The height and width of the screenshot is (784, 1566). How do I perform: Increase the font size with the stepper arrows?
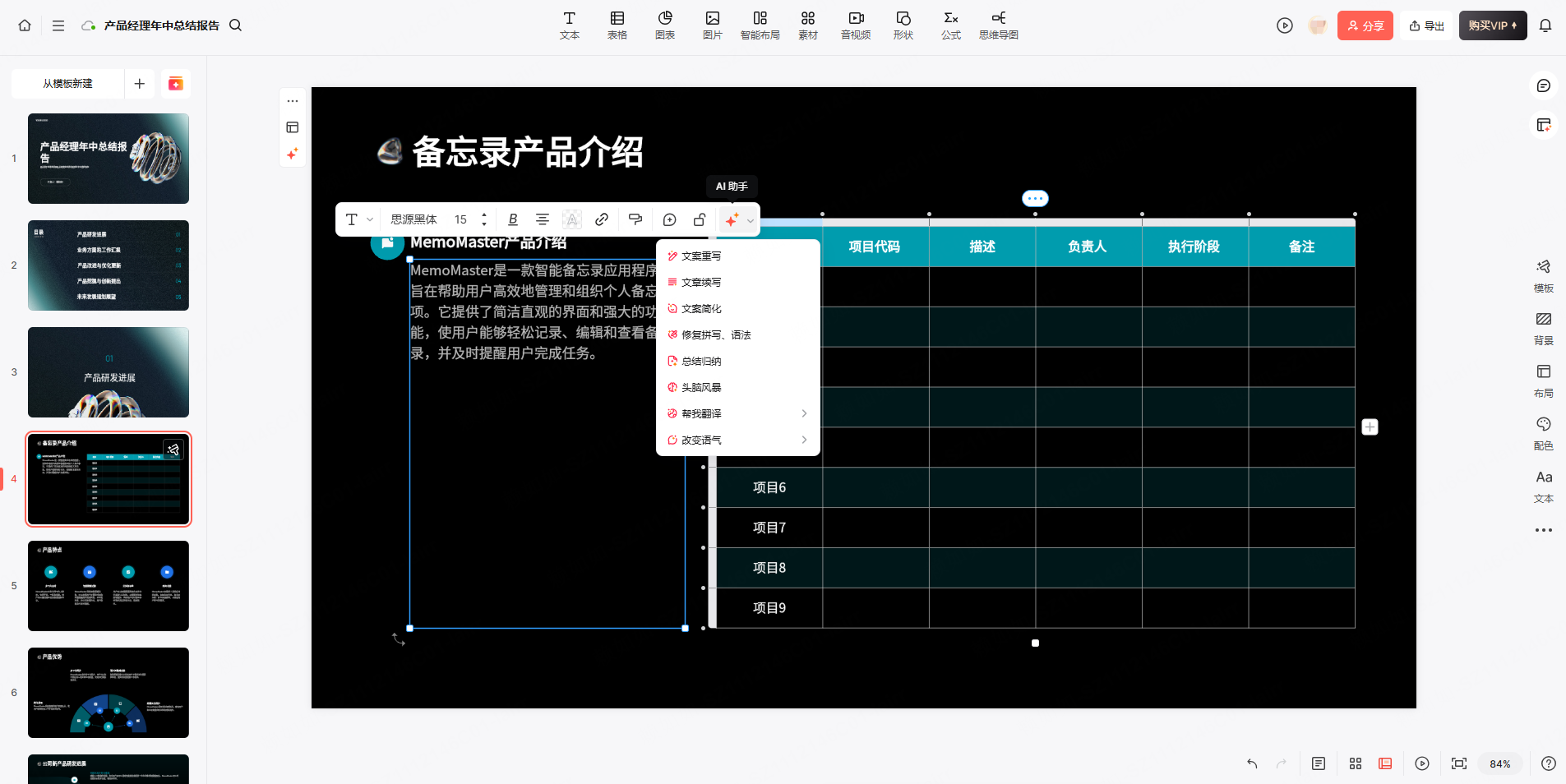click(484, 215)
